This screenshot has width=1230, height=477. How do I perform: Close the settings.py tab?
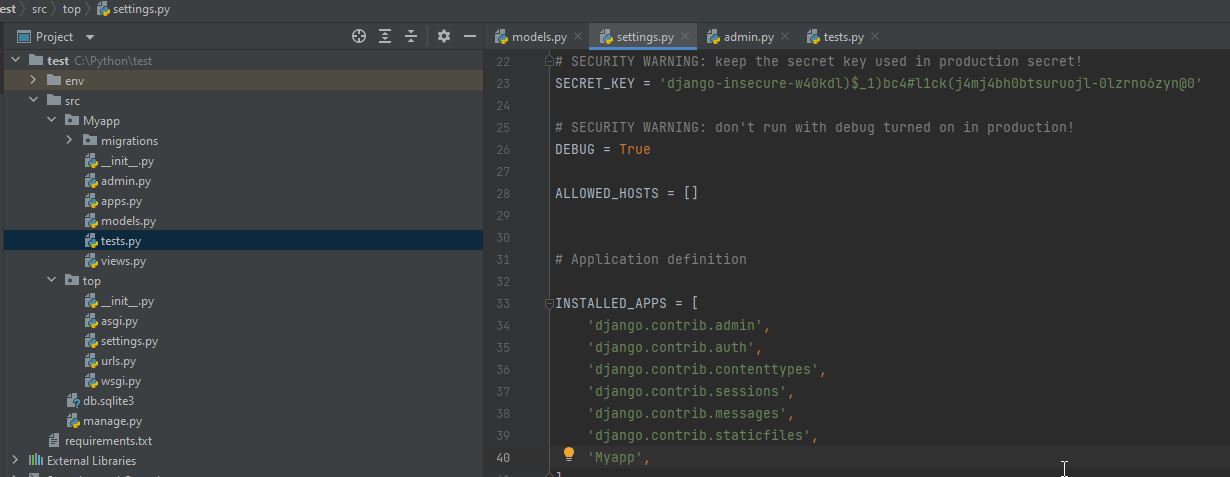[686, 37]
